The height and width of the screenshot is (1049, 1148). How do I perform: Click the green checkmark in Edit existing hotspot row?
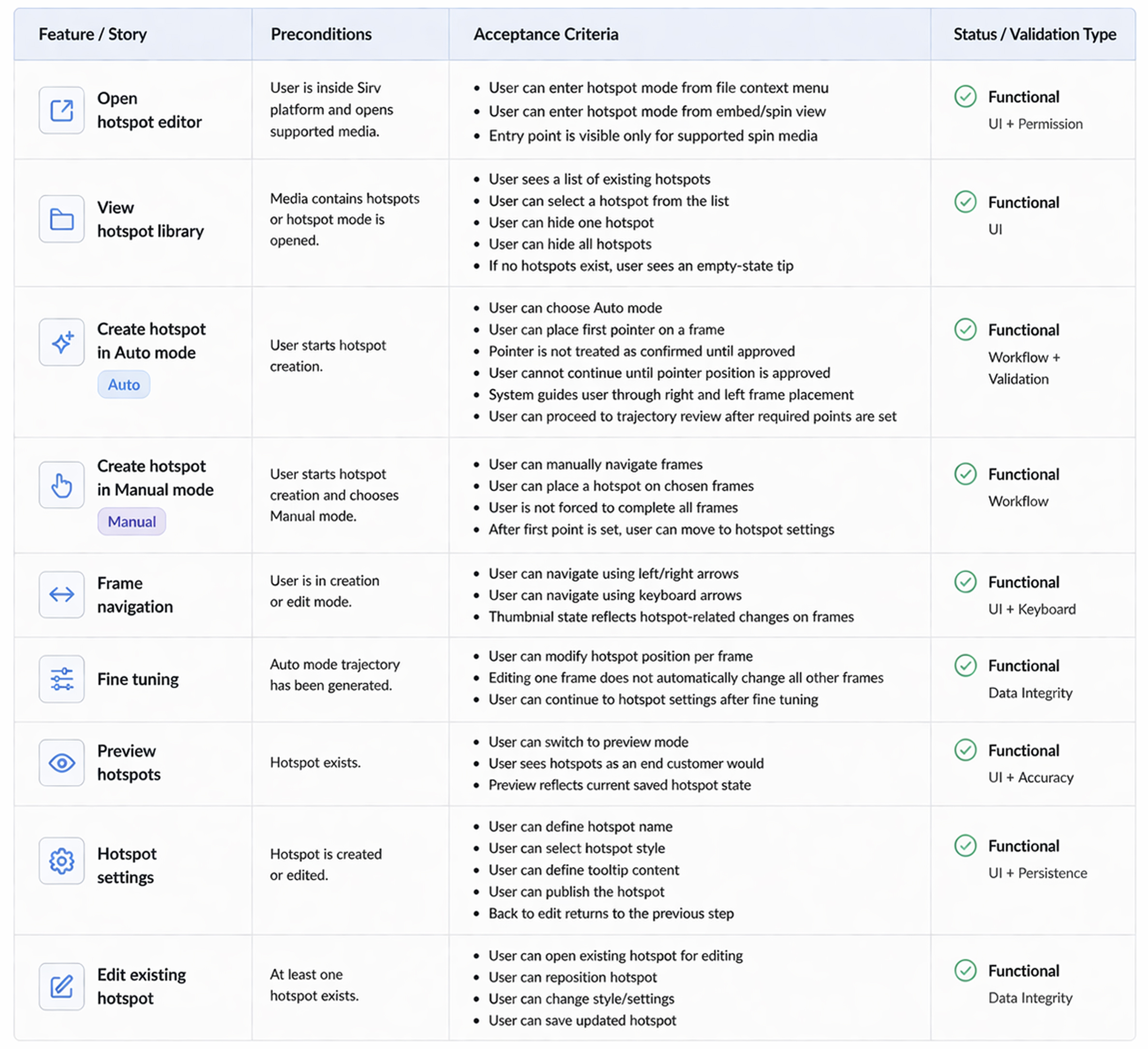965,970
